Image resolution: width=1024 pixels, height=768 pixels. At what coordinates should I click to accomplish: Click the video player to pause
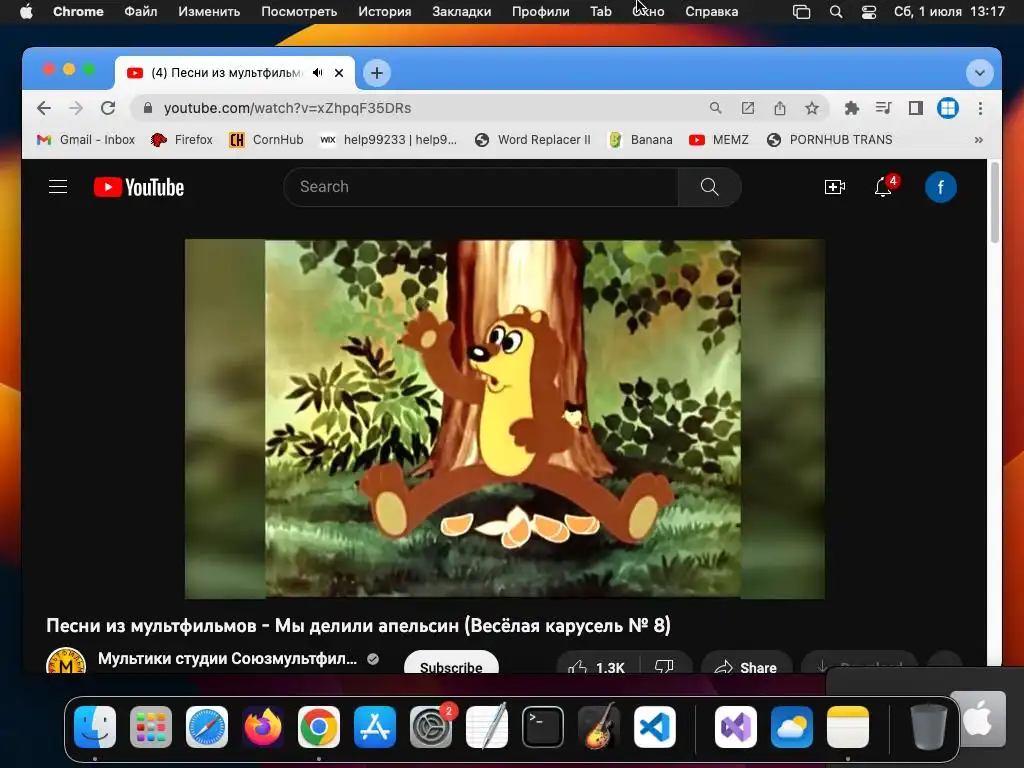point(504,419)
